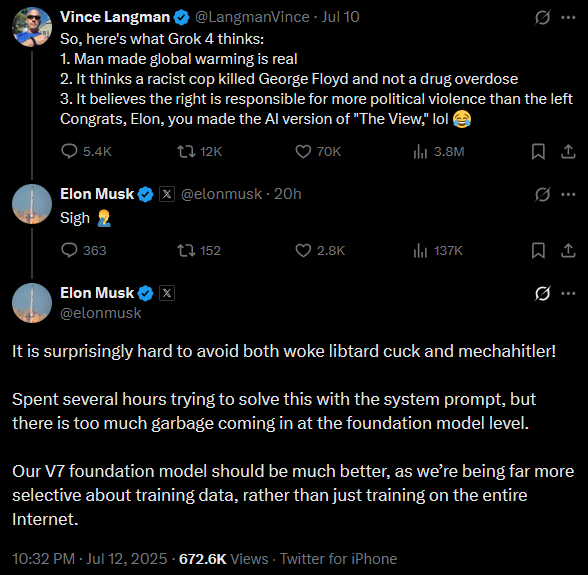Viewport: 588px width, 575px height.
Task: Open @elonmusk handle on main tweet
Action: [x=100, y=313]
